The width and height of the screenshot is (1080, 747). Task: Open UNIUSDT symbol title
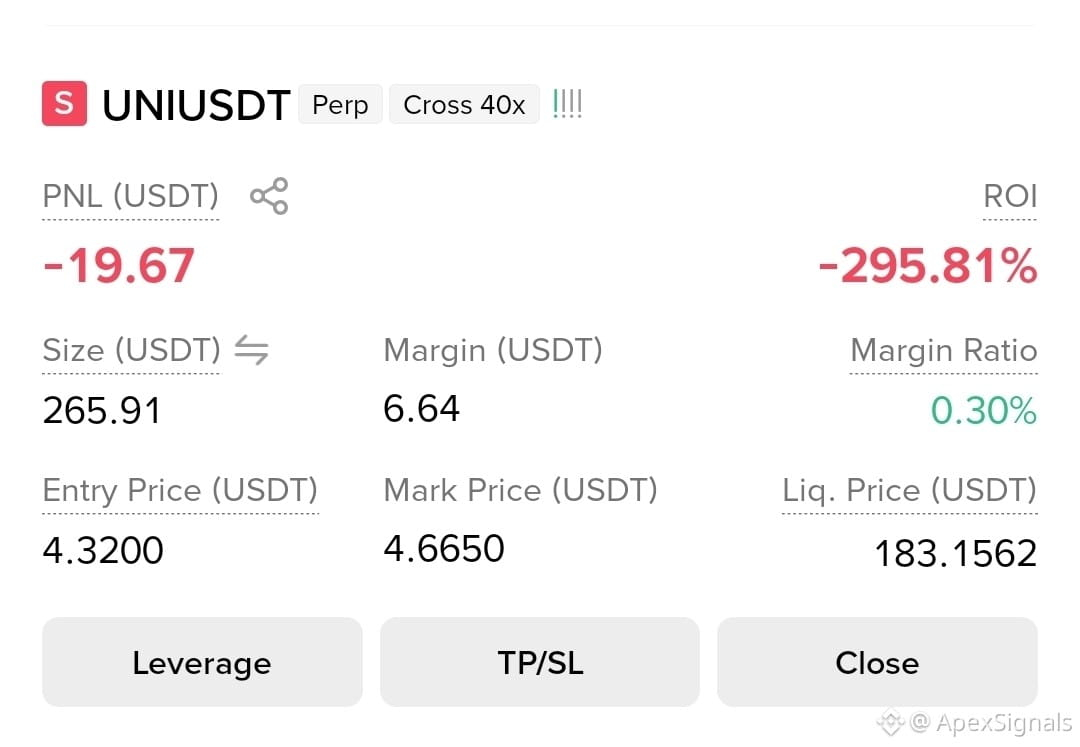(x=196, y=105)
